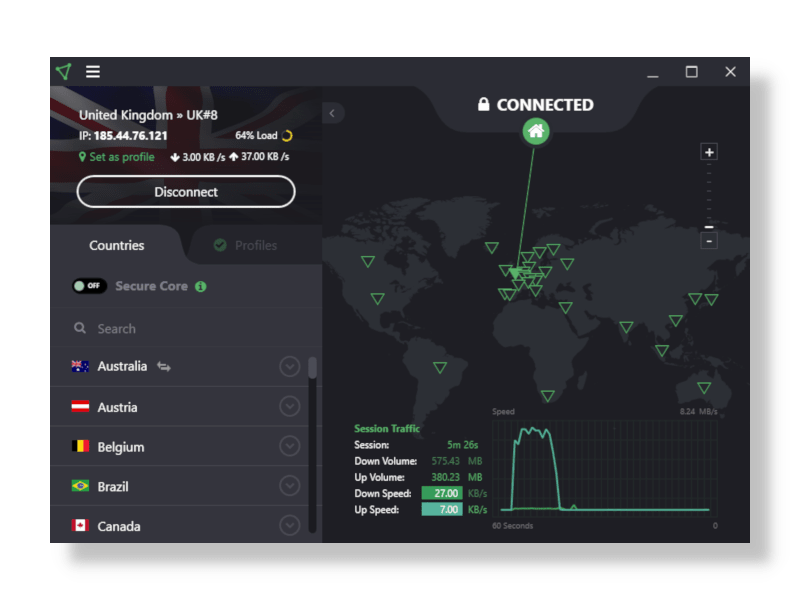Expand the Australia server list
The height and width of the screenshot is (600, 800).
289,366
